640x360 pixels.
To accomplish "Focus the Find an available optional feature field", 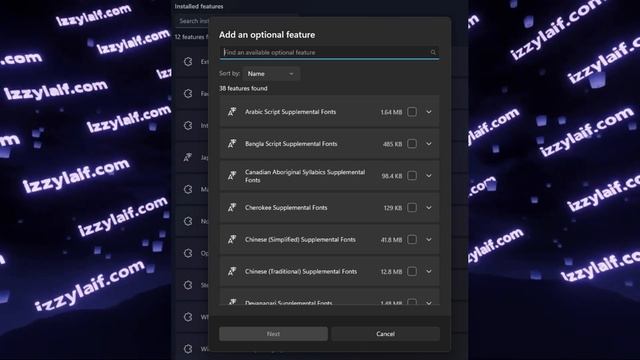I will (x=329, y=52).
